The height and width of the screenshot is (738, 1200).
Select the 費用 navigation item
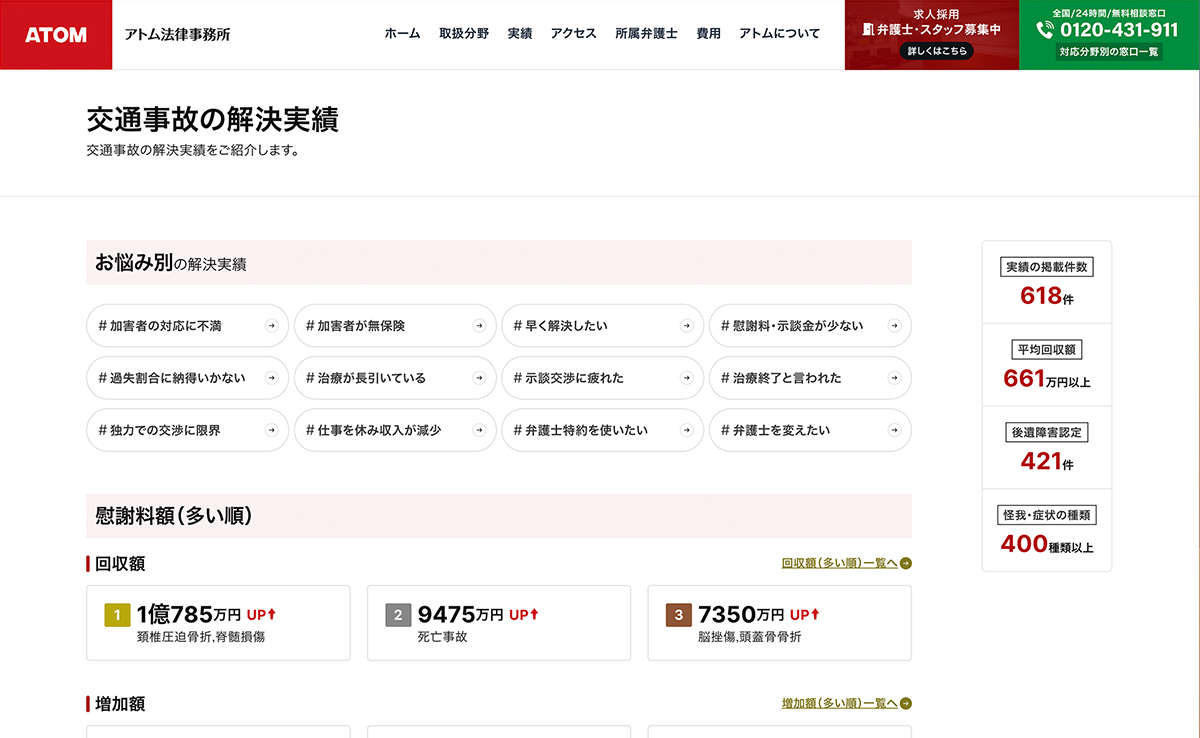click(708, 34)
